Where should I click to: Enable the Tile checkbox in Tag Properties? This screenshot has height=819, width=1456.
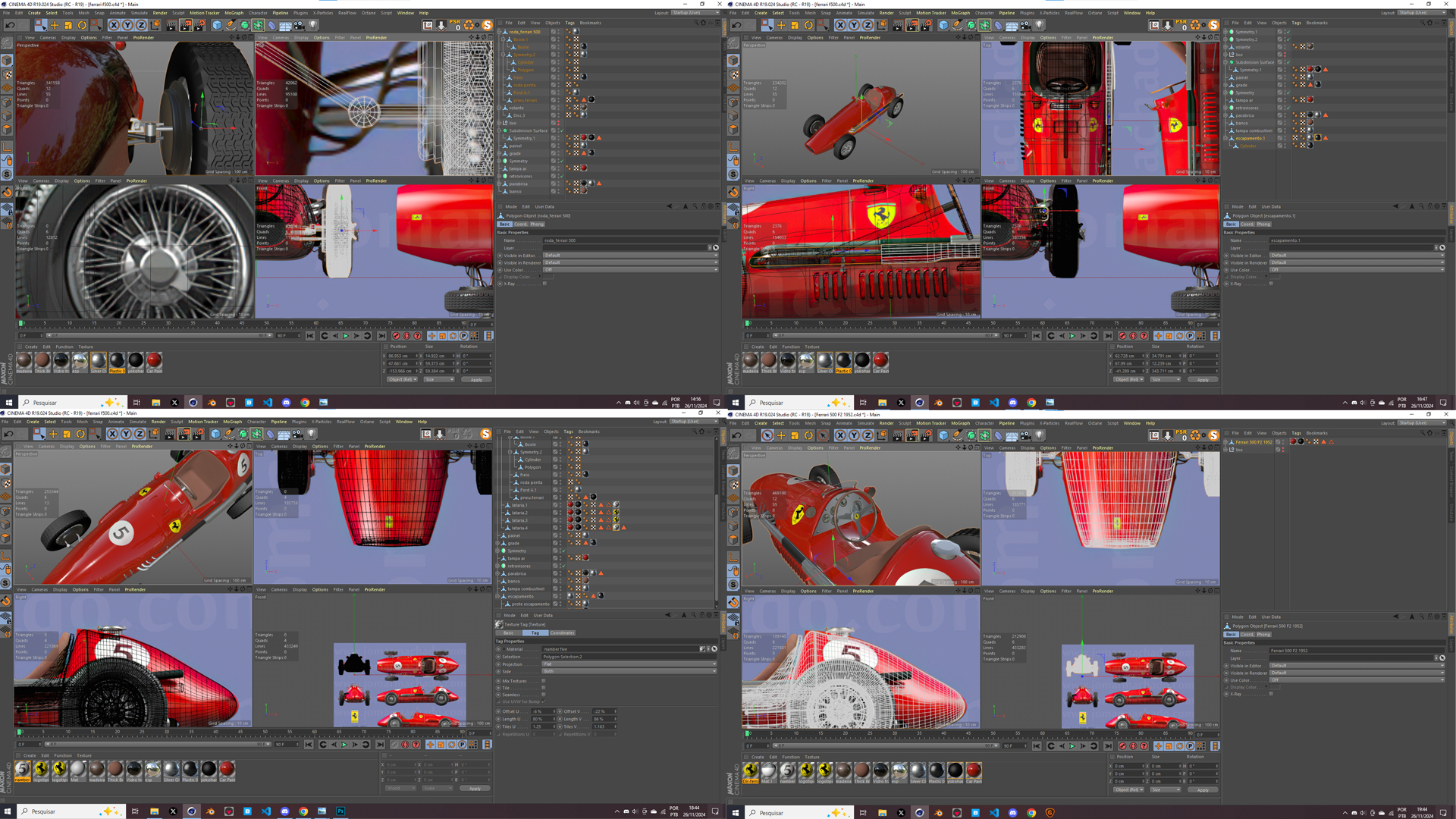(543, 688)
